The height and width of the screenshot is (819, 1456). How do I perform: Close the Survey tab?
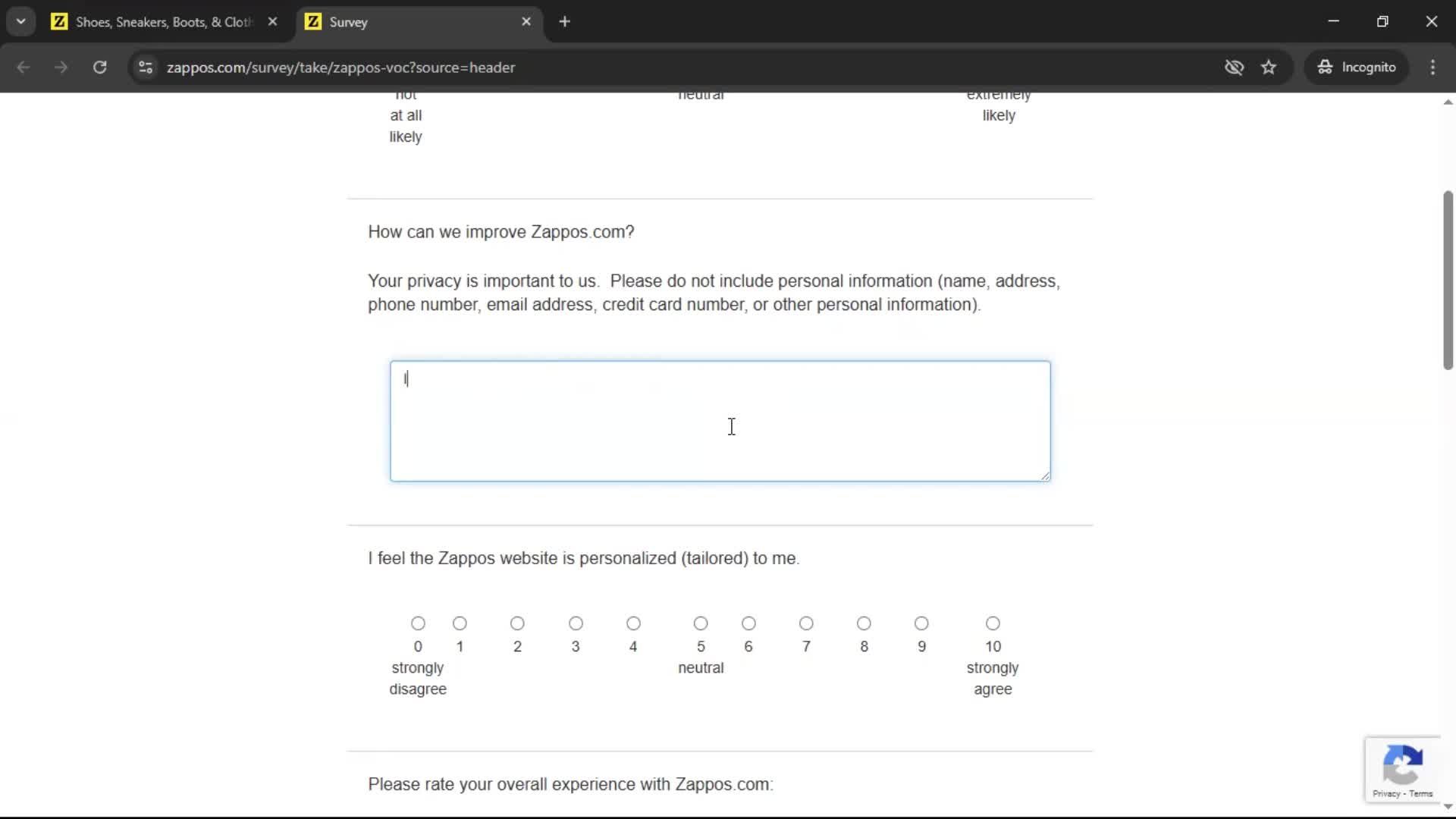(x=526, y=22)
